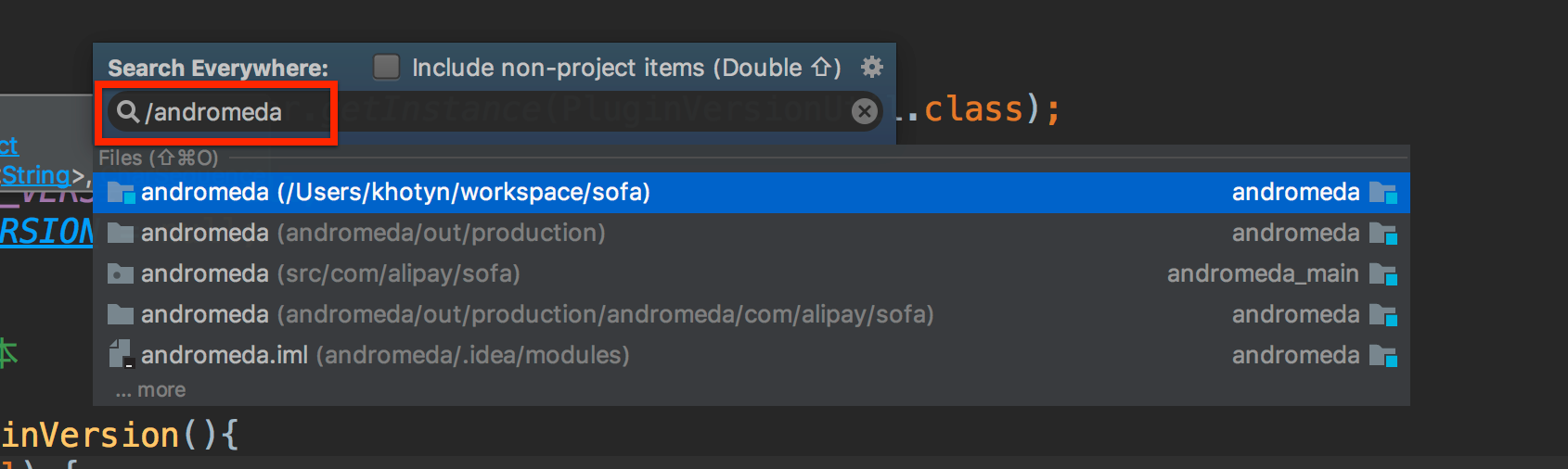Open the Search Everywhere settings gear
Image resolution: width=1568 pixels, height=469 pixels.
[x=872, y=67]
